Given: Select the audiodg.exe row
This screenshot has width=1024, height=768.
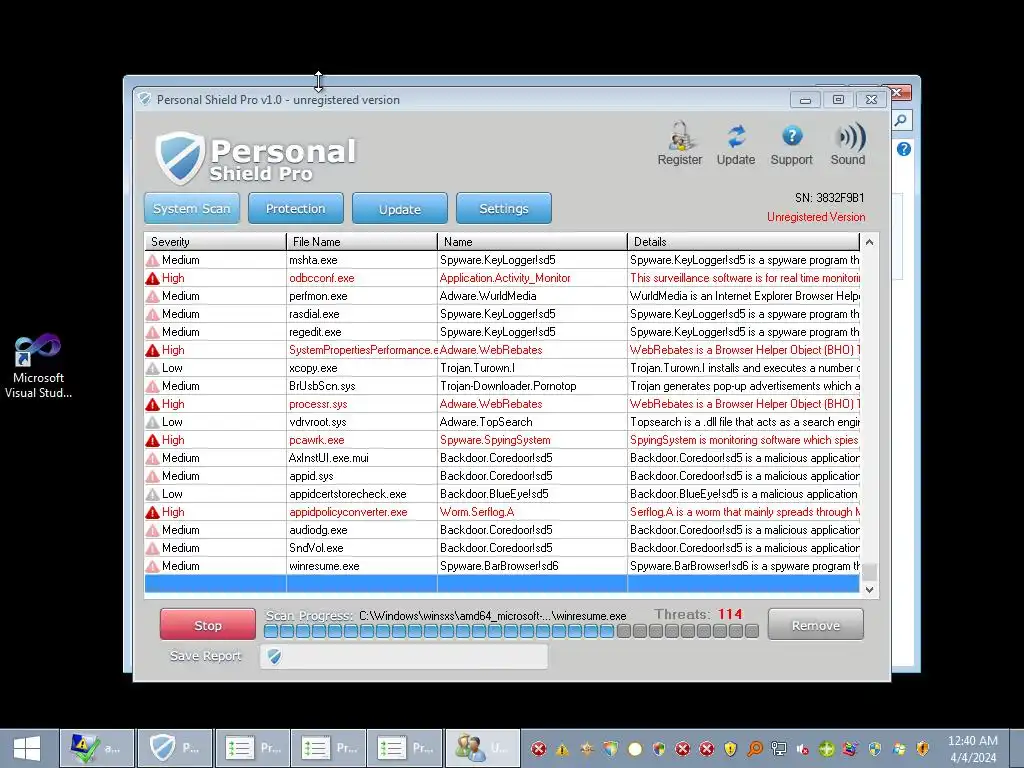Looking at the screenshot, I should click(x=502, y=530).
